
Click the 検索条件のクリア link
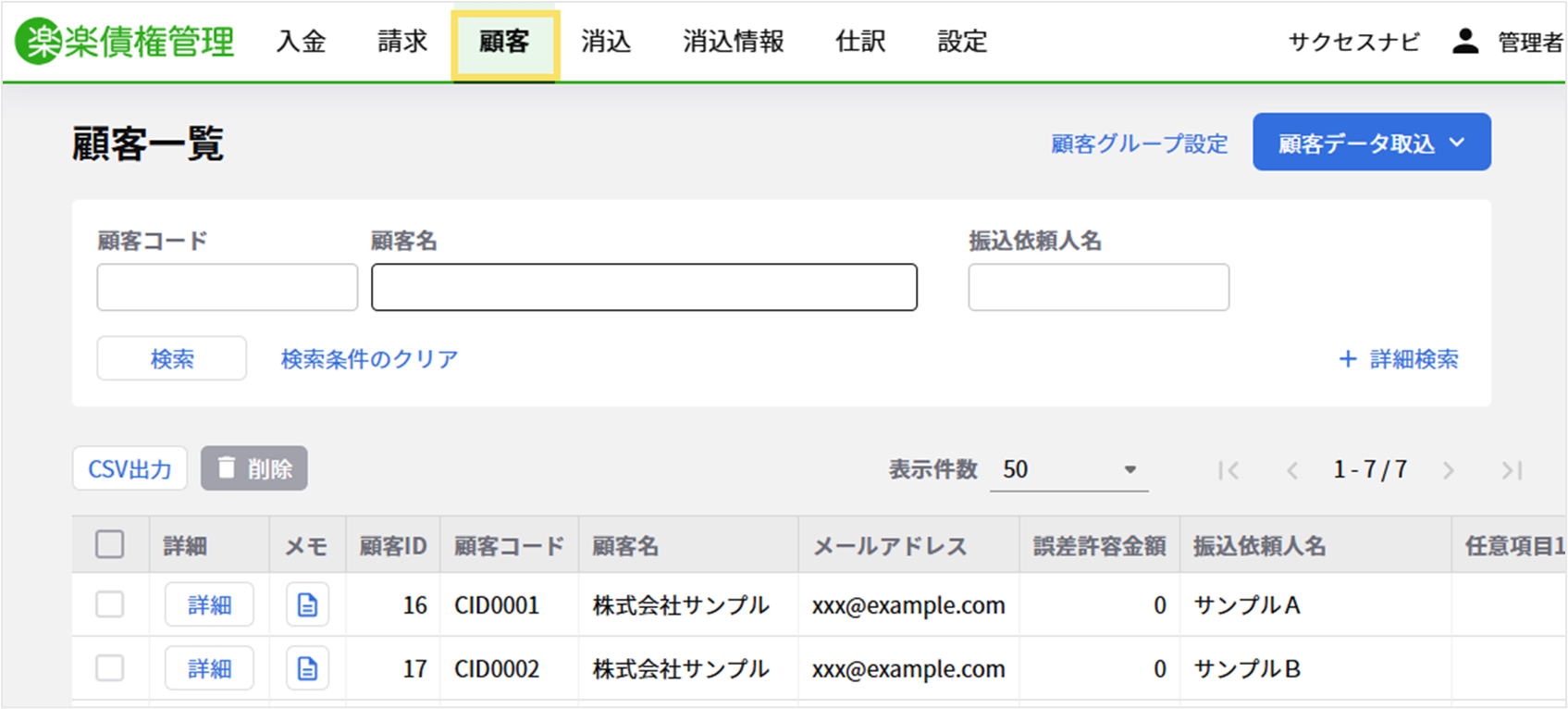(x=369, y=359)
